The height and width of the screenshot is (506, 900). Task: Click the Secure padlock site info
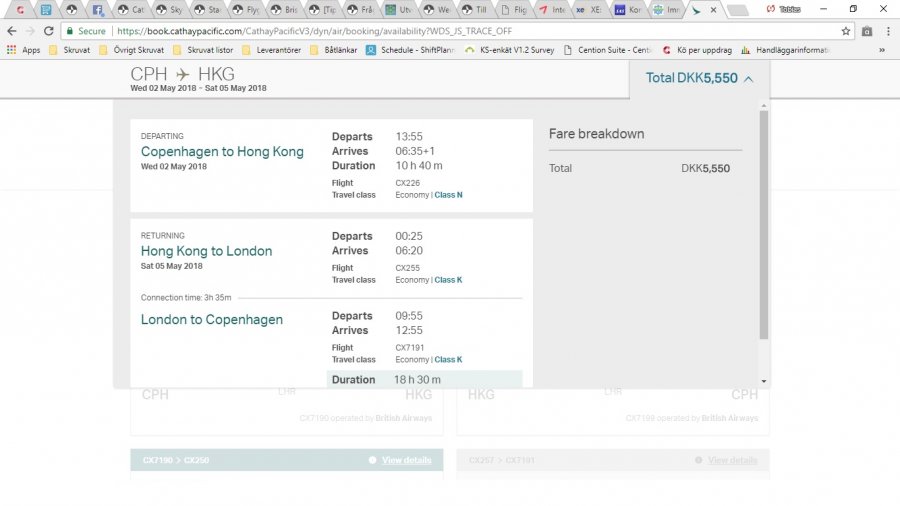pos(85,31)
